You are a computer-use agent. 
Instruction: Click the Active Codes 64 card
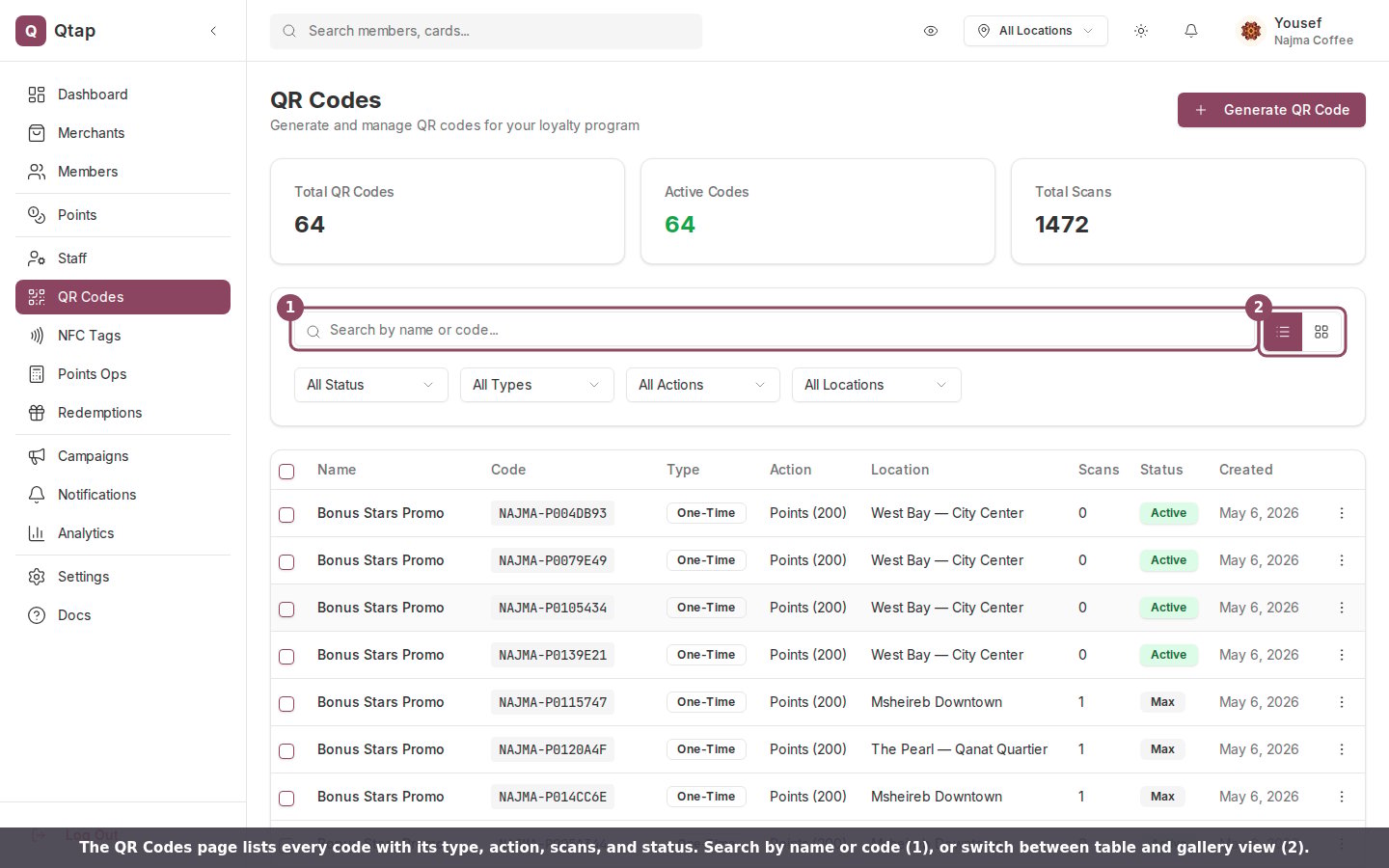pyautogui.click(x=818, y=211)
